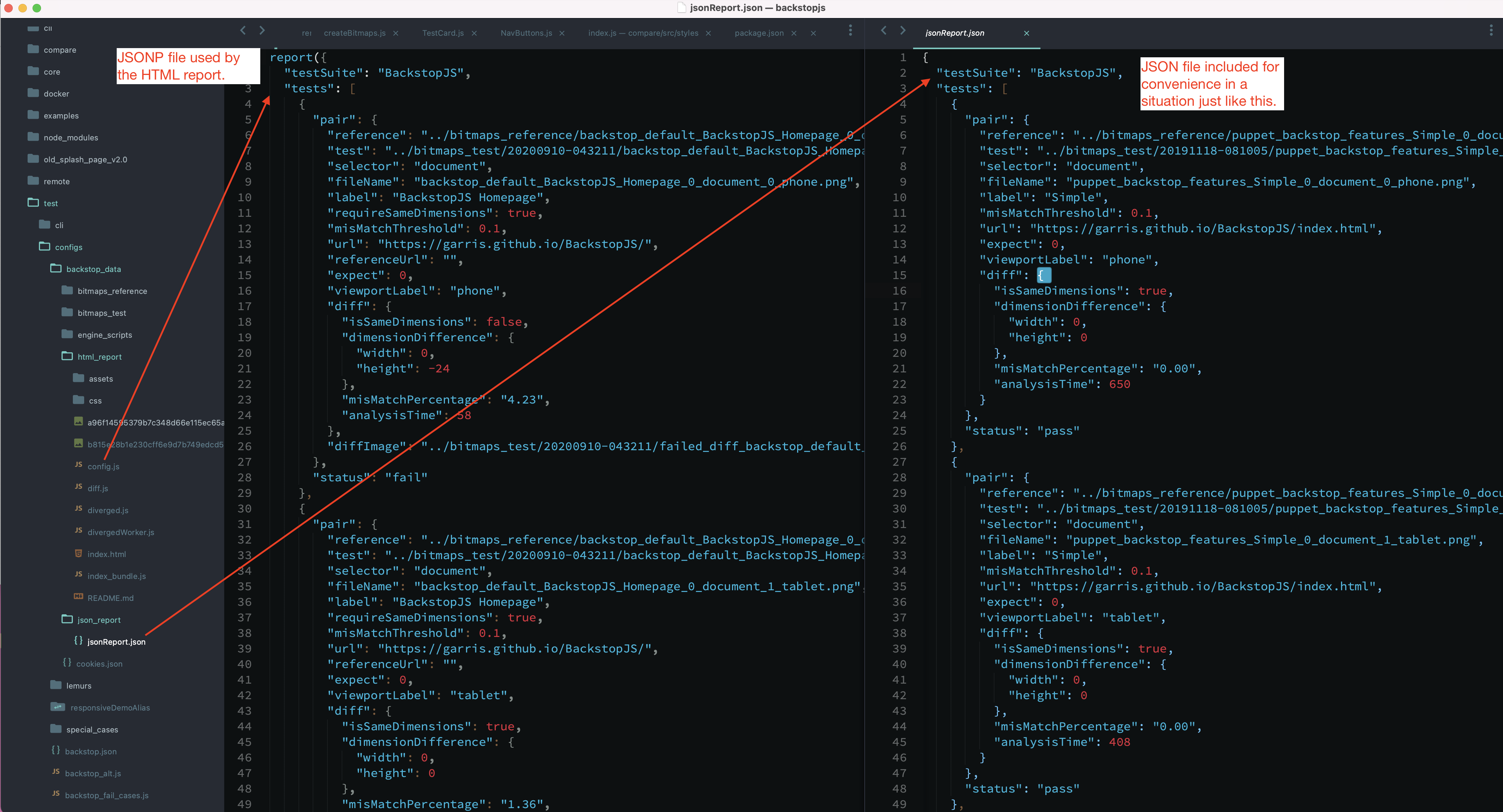Switch to the TestCard.js tab
Screen dimensions: 1503x812
tap(443, 33)
